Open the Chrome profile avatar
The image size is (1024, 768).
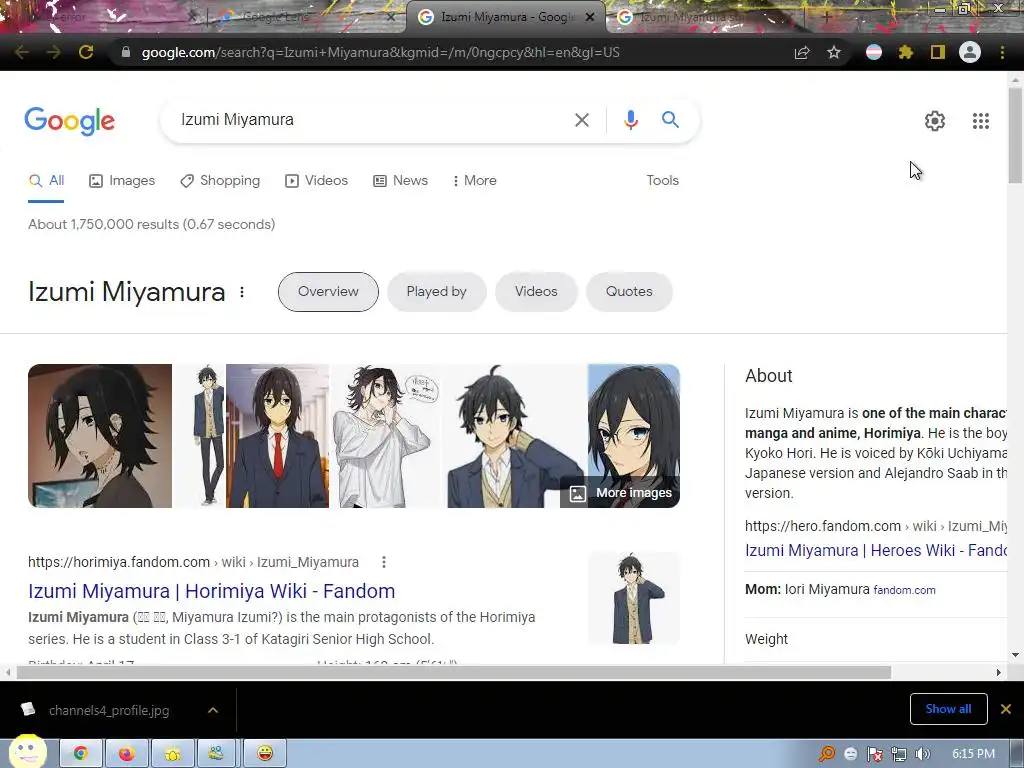(970, 52)
